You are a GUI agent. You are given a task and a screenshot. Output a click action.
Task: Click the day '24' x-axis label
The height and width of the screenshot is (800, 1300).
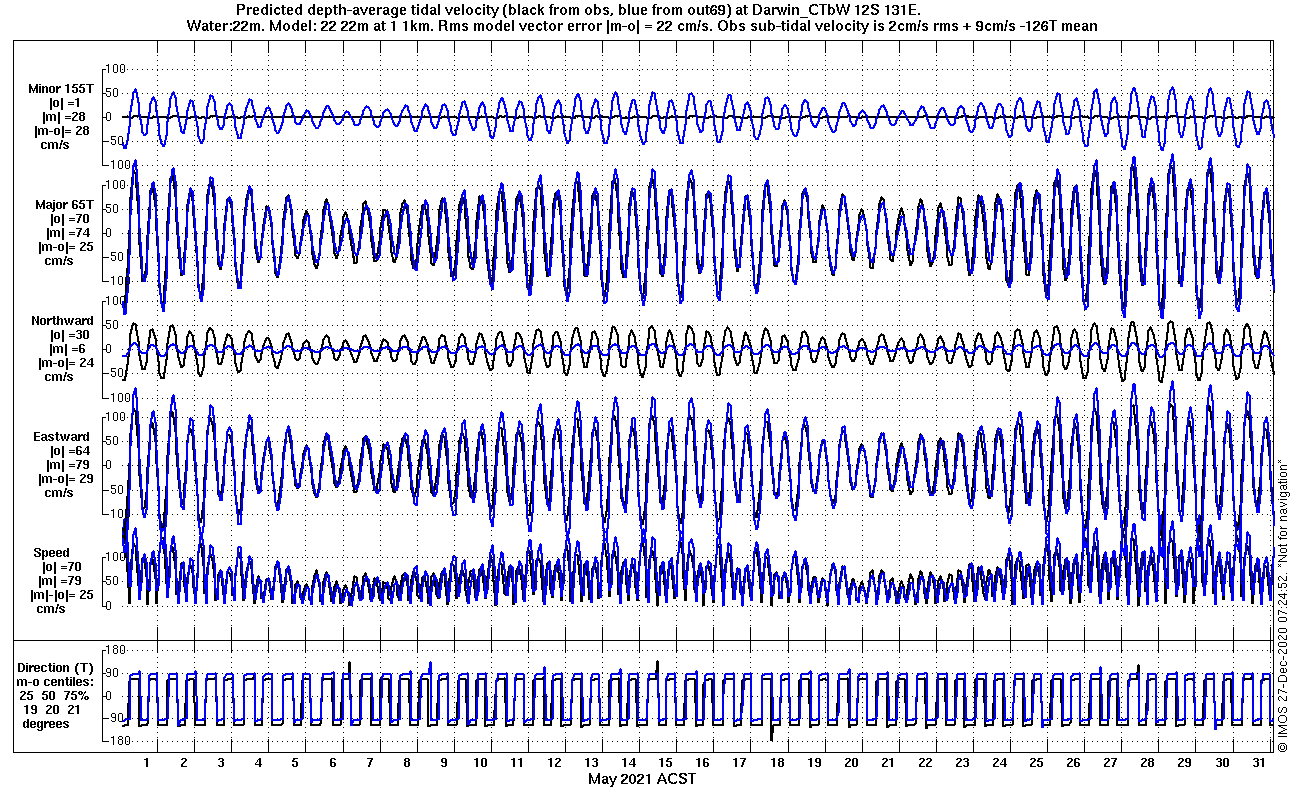999,763
